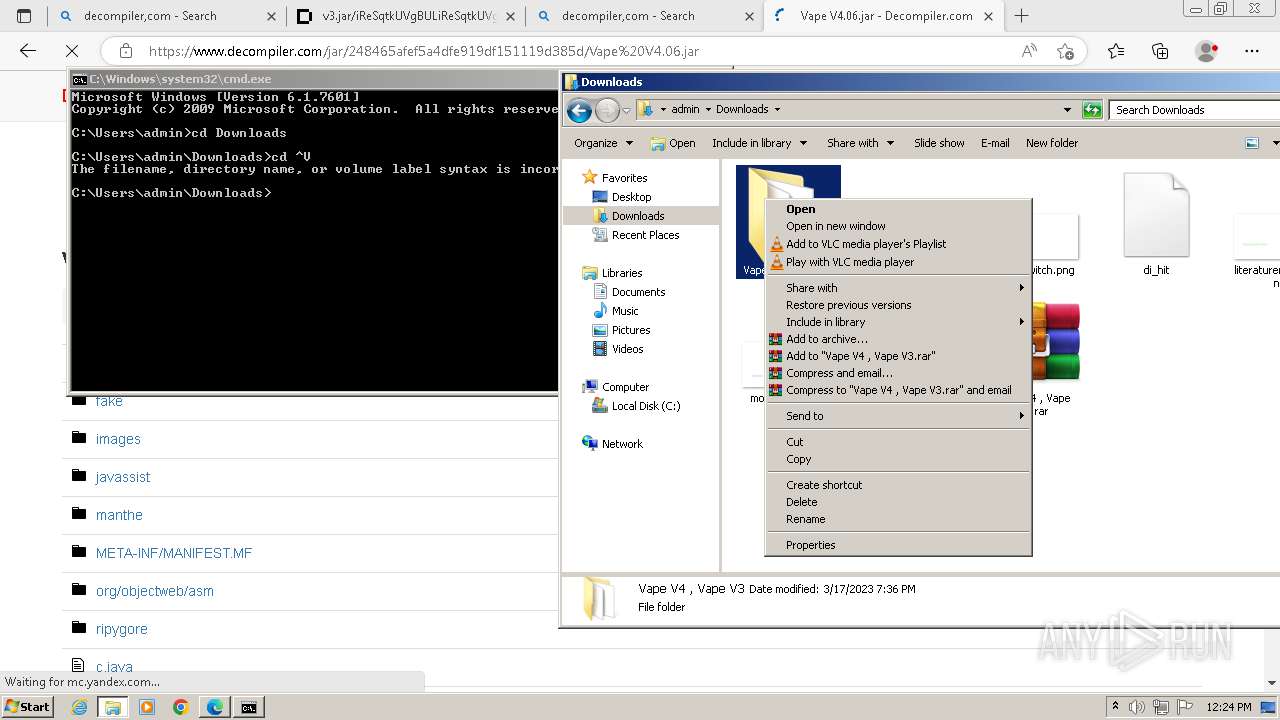Open images folder link on decompiler page

click(x=118, y=439)
